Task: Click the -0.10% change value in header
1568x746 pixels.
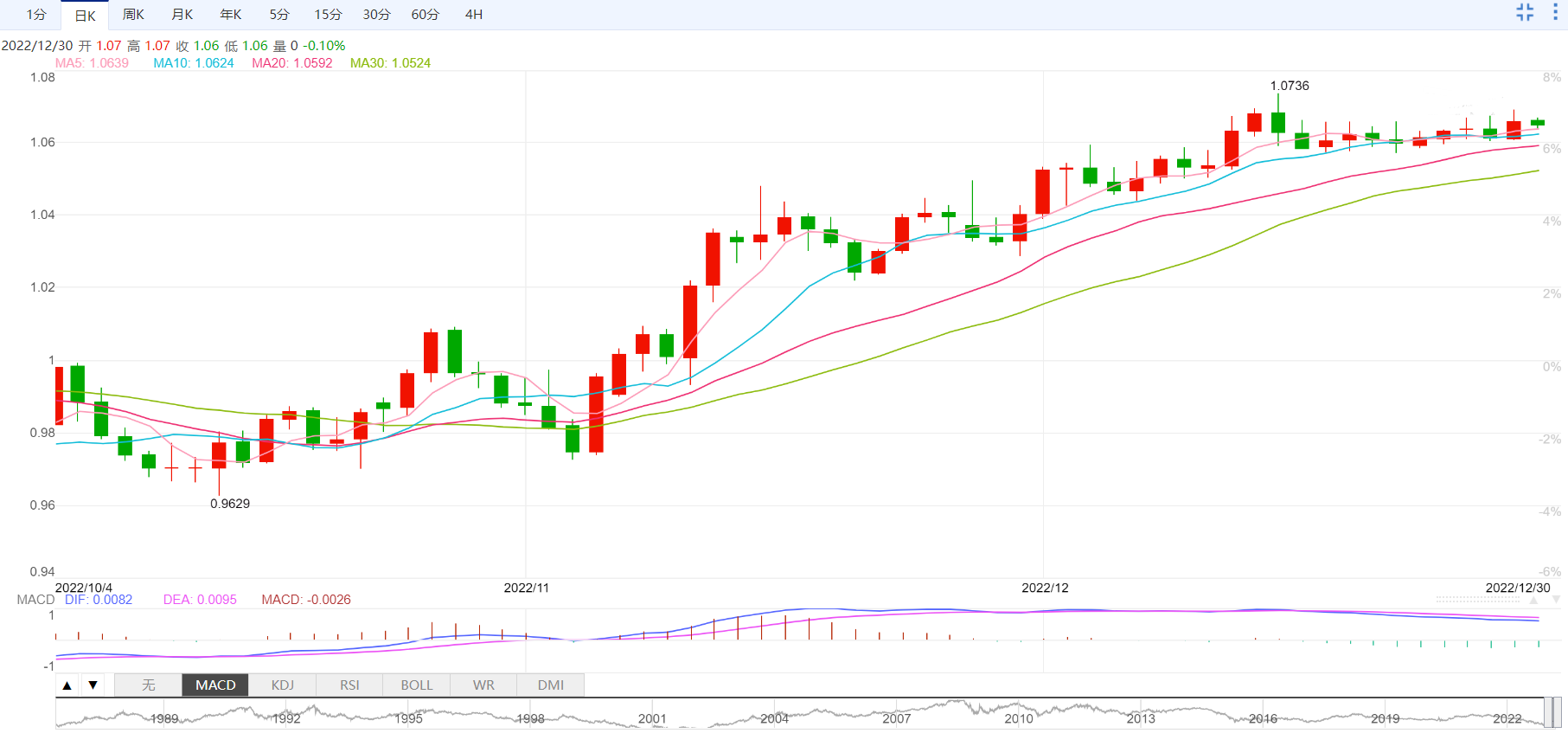Action: [x=324, y=46]
